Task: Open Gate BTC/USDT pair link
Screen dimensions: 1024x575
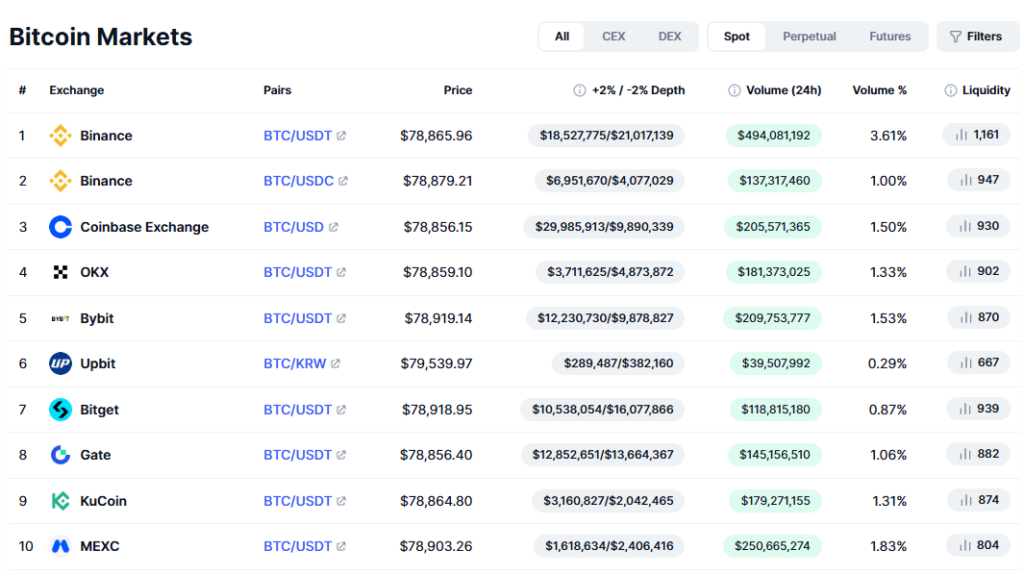Action: [x=297, y=455]
